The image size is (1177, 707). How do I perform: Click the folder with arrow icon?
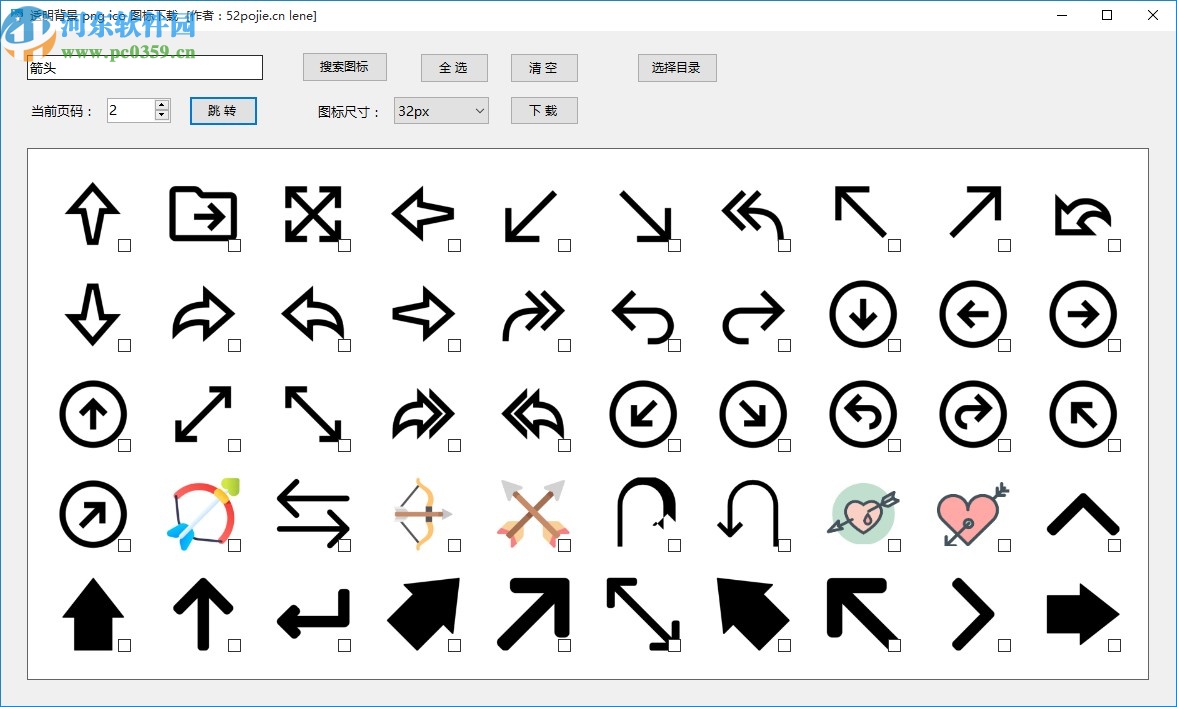(x=203, y=214)
